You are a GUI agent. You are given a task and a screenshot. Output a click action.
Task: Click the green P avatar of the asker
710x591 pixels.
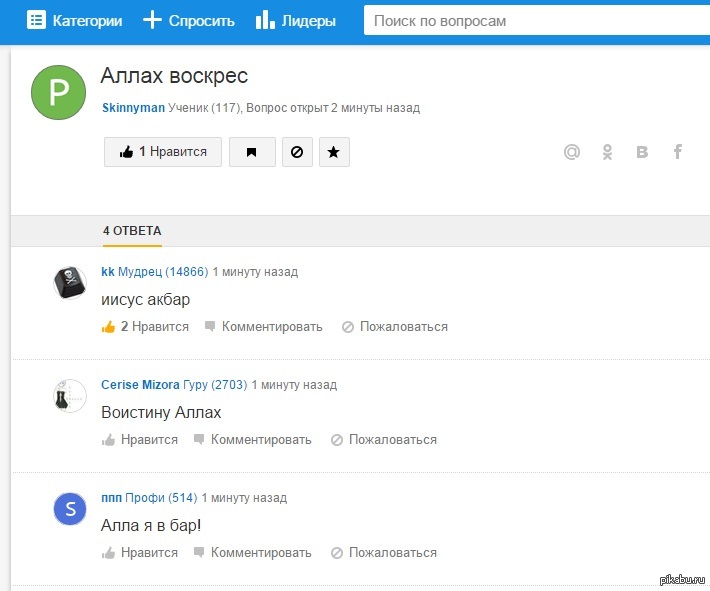(58, 92)
